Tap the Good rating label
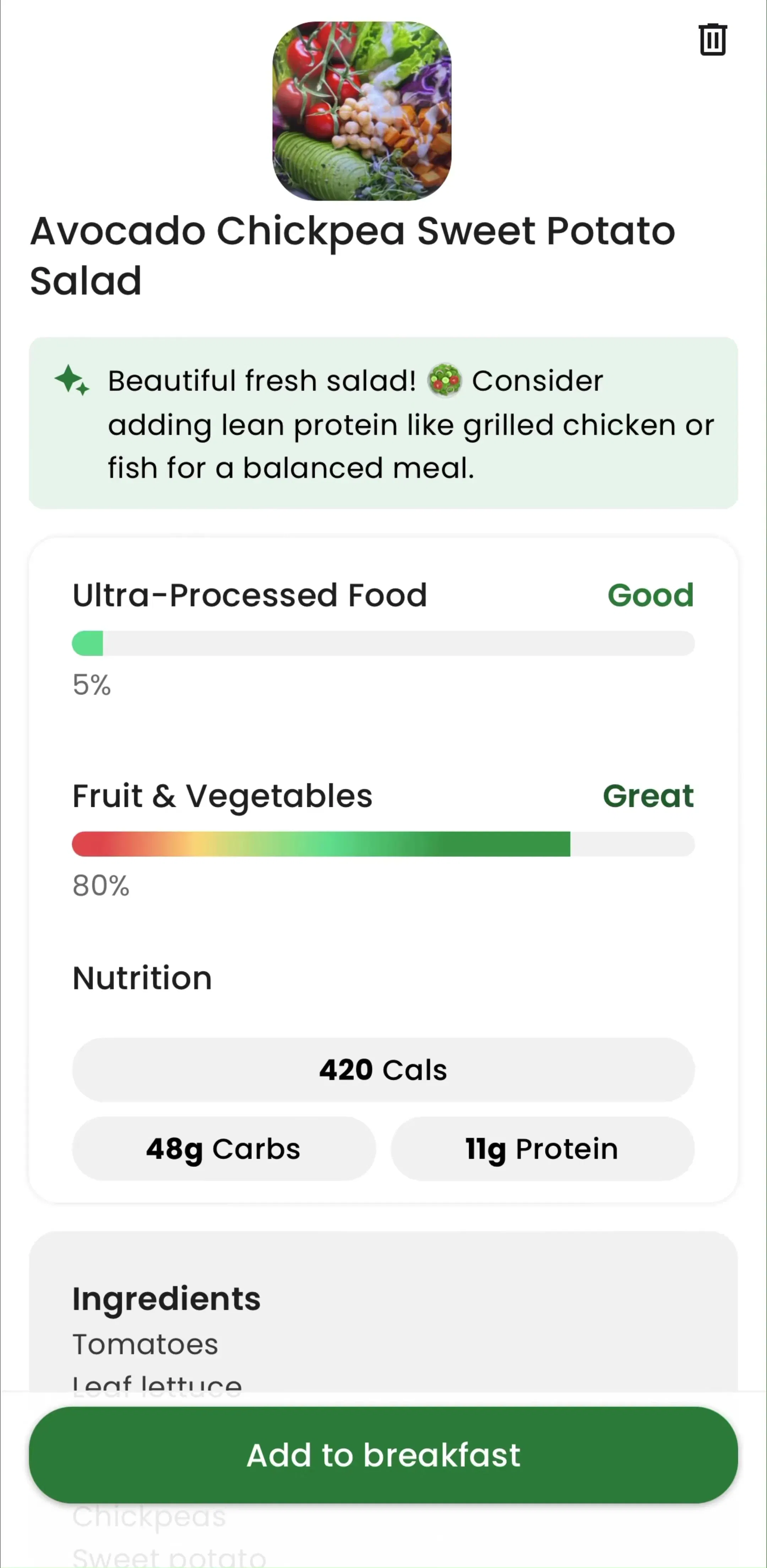The width and height of the screenshot is (767, 1568). [x=650, y=595]
